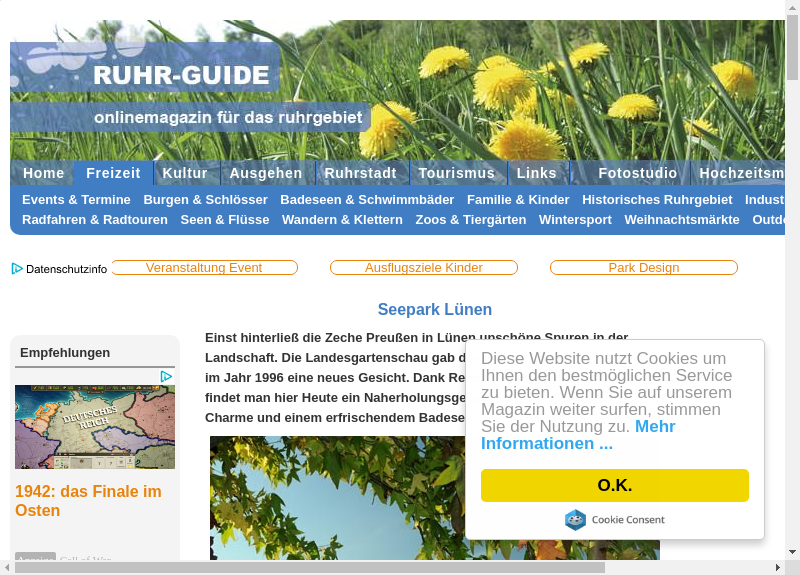Viewport: 800px width, 575px height.
Task: Open the Ausgehen menu item
Action: pos(266,173)
